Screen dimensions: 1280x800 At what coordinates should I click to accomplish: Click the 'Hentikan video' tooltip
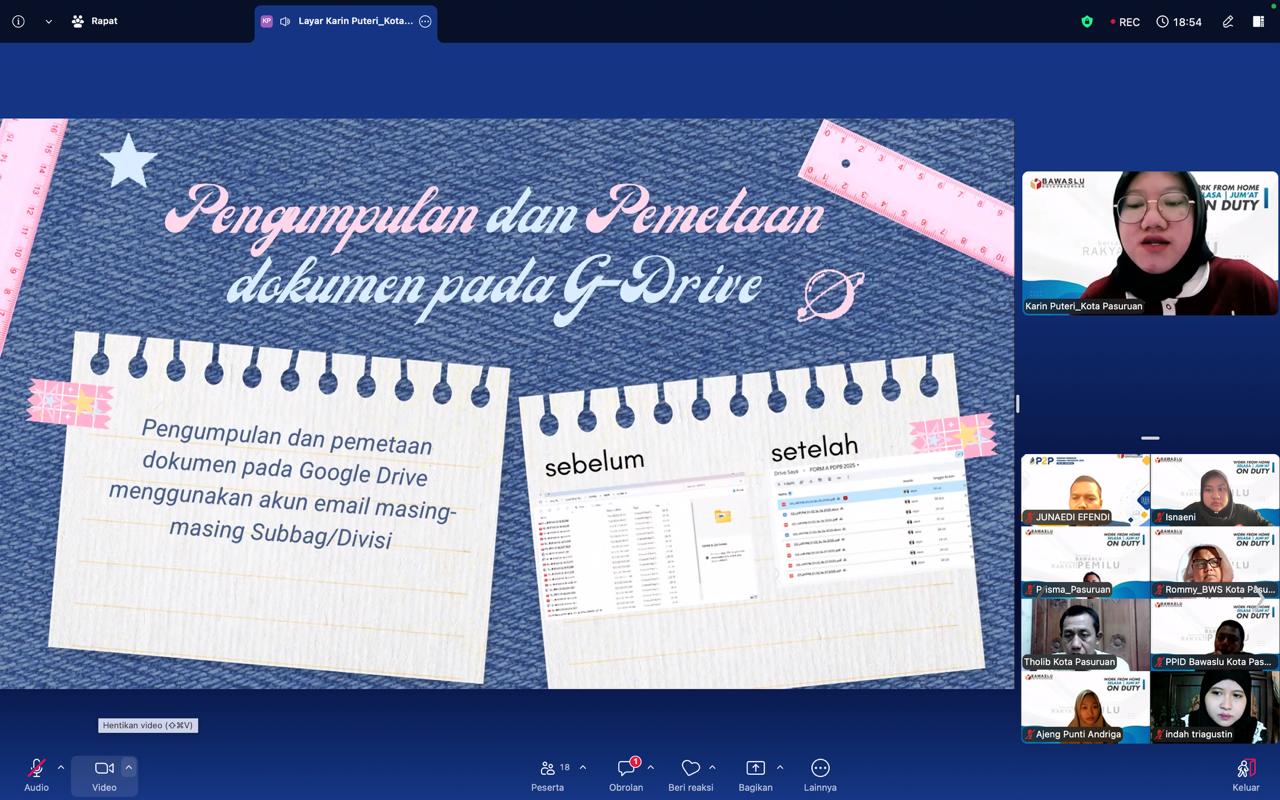point(148,725)
